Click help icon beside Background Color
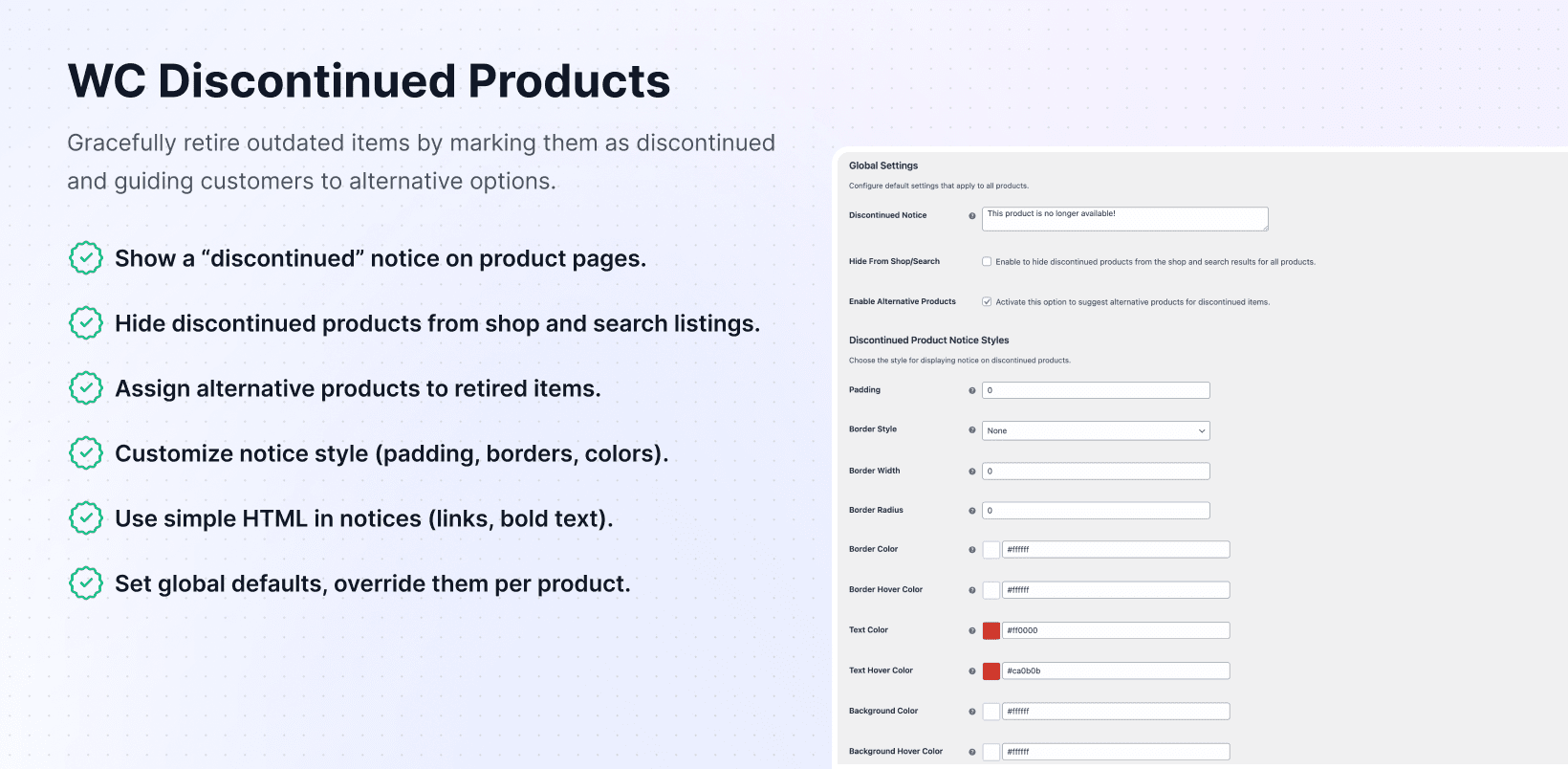This screenshot has width=1568, height=769. point(972,712)
